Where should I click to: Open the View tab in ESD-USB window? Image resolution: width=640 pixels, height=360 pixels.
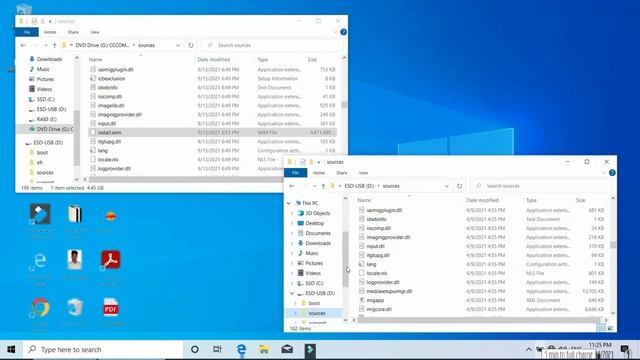tap(363, 173)
